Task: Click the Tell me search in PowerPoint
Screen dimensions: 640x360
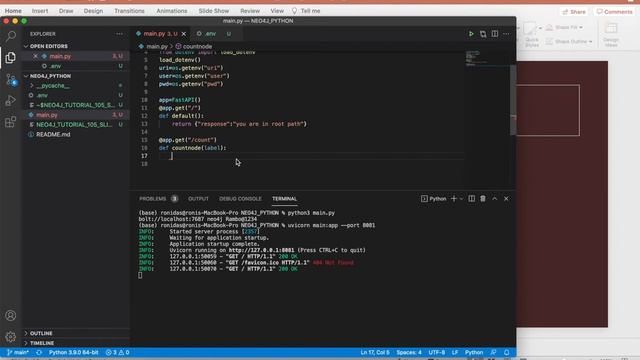Action: [306, 11]
